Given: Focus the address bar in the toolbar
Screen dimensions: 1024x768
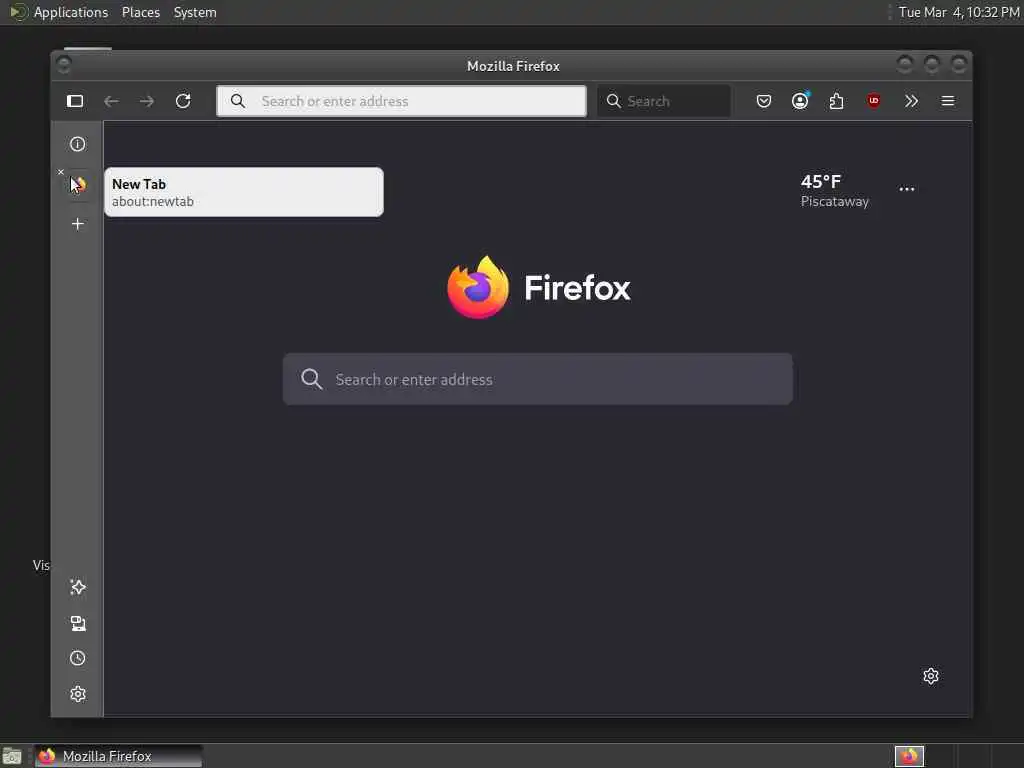Looking at the screenshot, I should click(x=402, y=101).
